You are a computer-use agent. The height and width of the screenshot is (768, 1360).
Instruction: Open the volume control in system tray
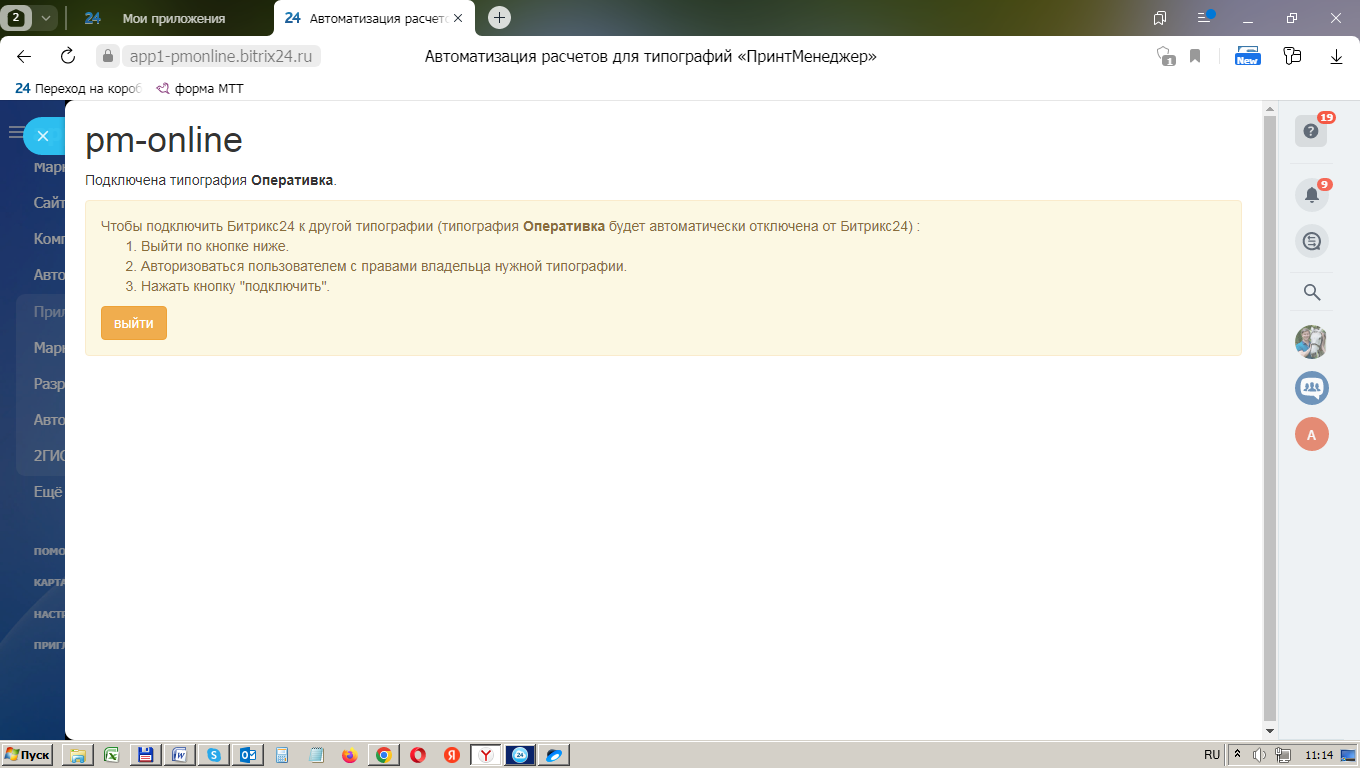1261,755
